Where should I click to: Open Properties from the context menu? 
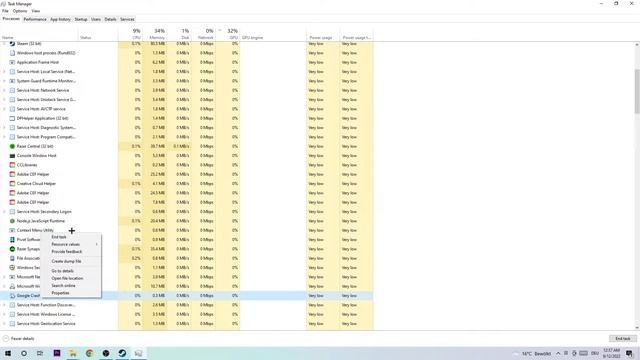coord(71,293)
